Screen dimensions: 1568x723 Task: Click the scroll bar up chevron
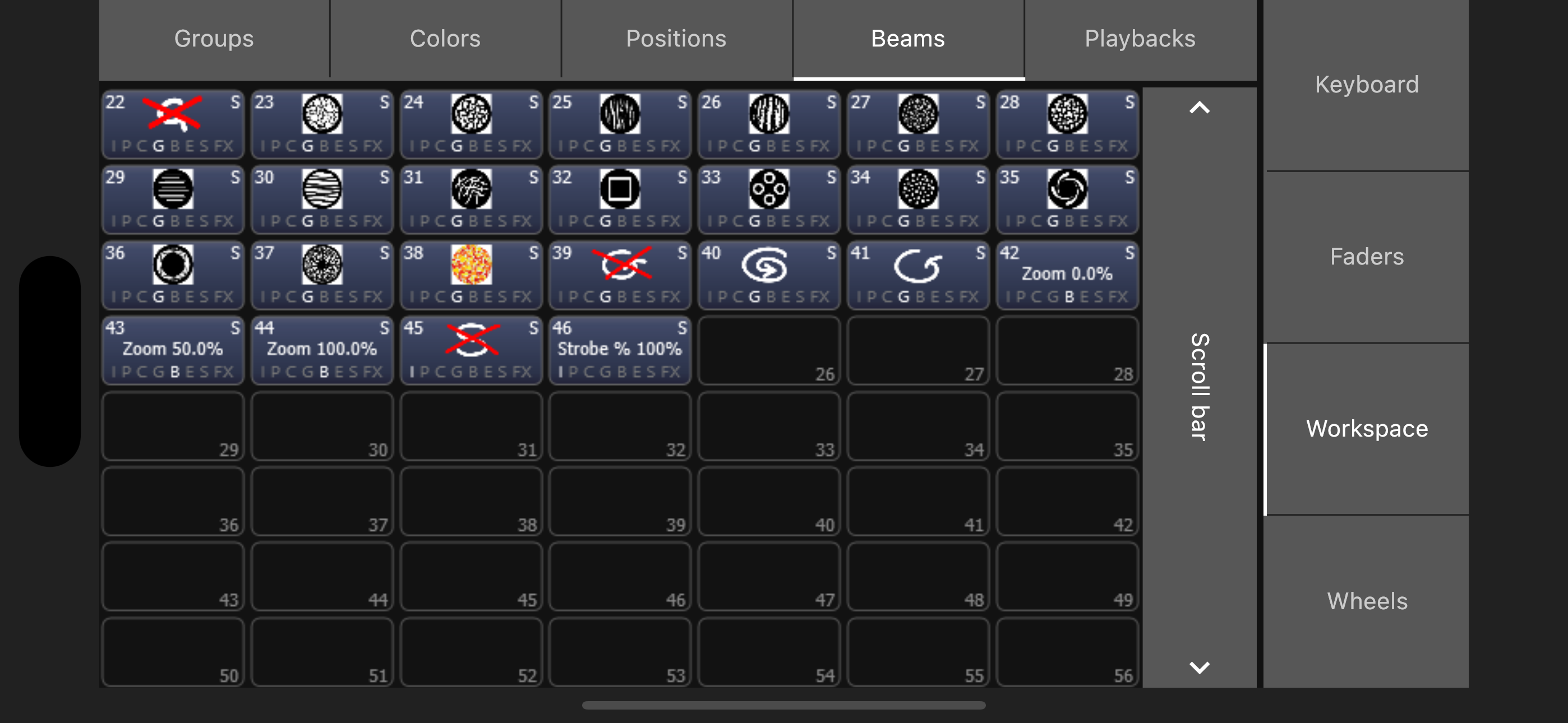coord(1199,108)
